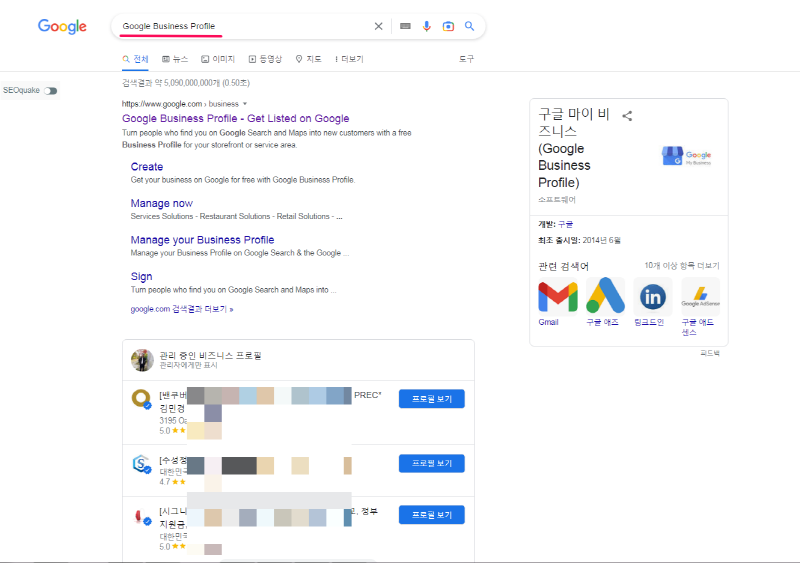Open the 구글 developer link

(x=565, y=225)
